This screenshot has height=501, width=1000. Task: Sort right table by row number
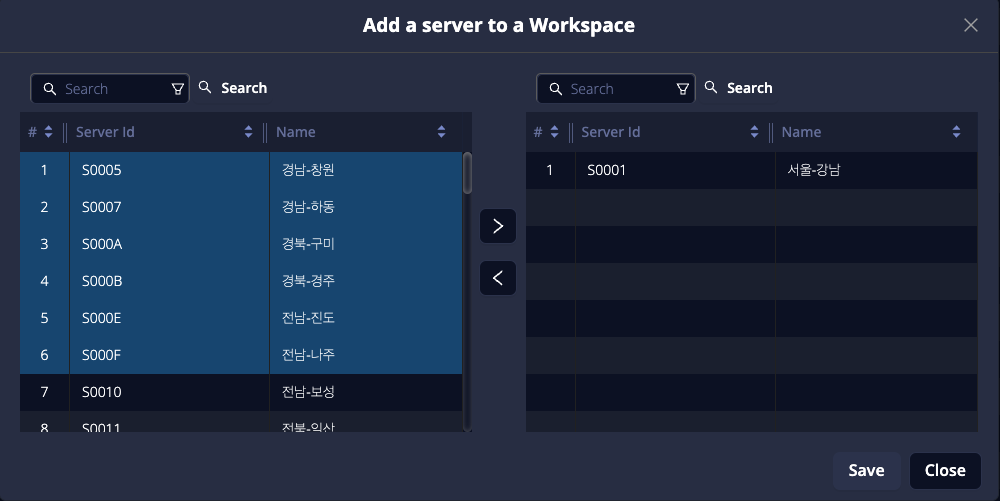pos(553,132)
